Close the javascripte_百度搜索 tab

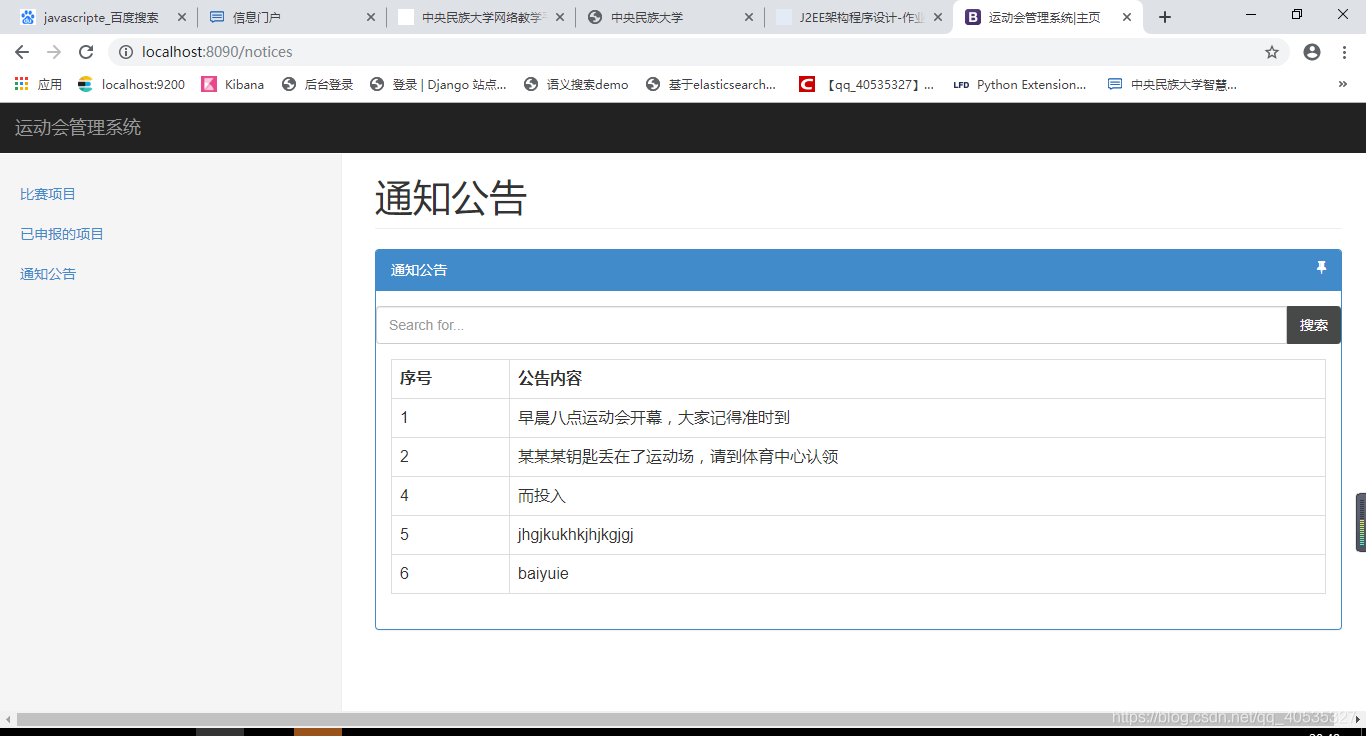[x=182, y=17]
